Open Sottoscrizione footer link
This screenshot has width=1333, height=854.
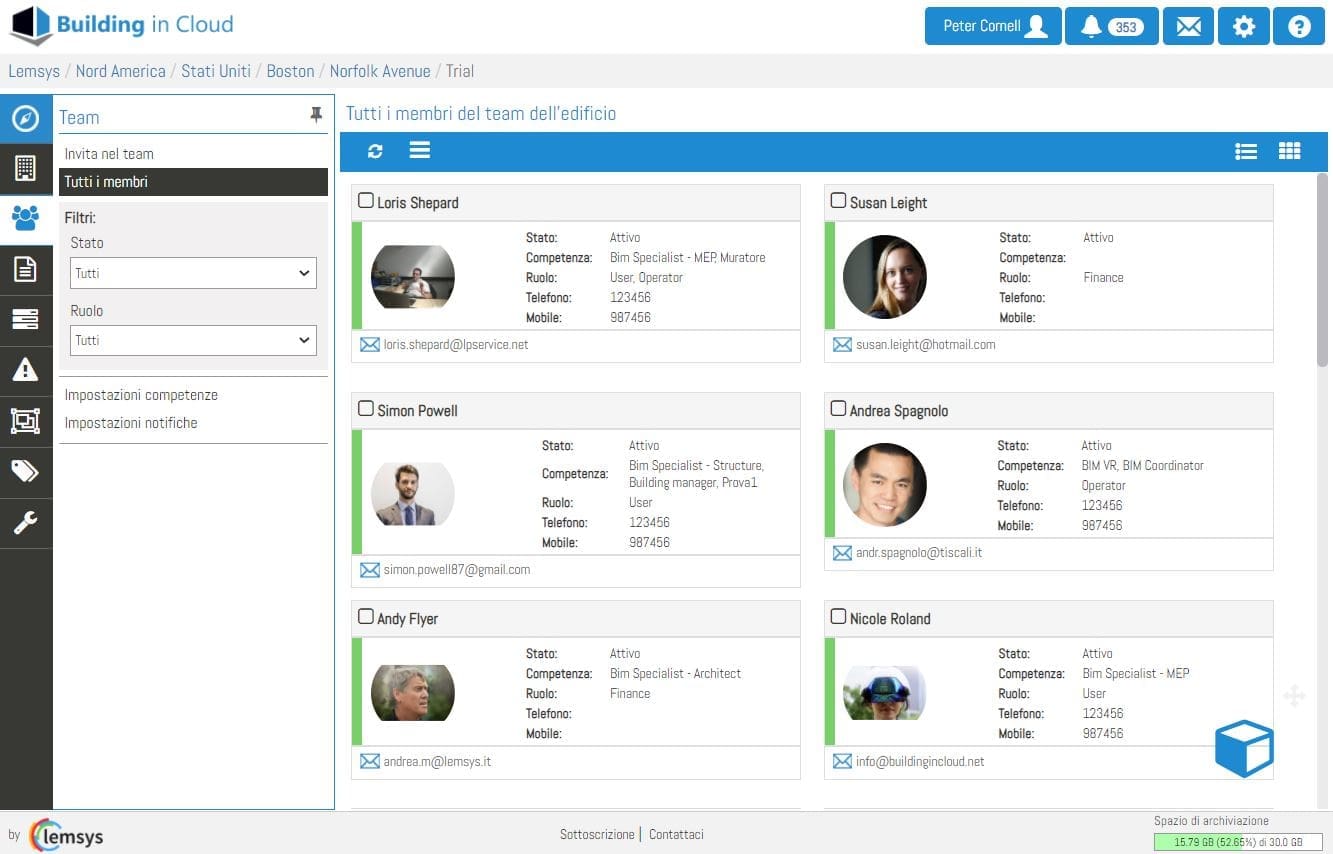click(x=597, y=834)
